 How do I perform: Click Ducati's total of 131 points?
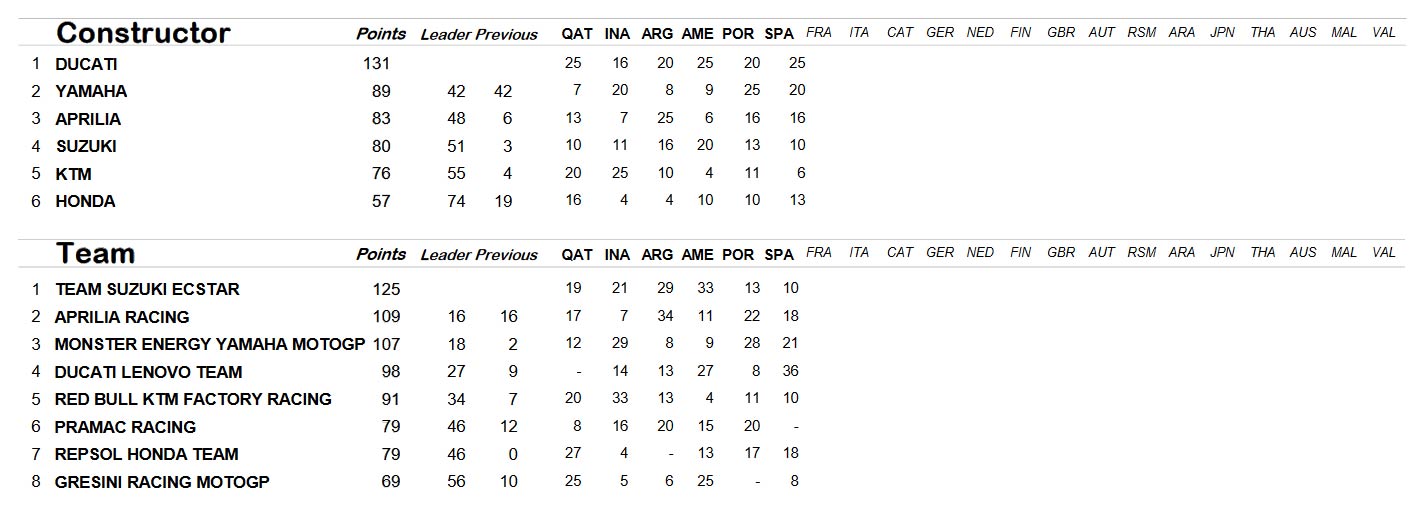click(x=377, y=64)
